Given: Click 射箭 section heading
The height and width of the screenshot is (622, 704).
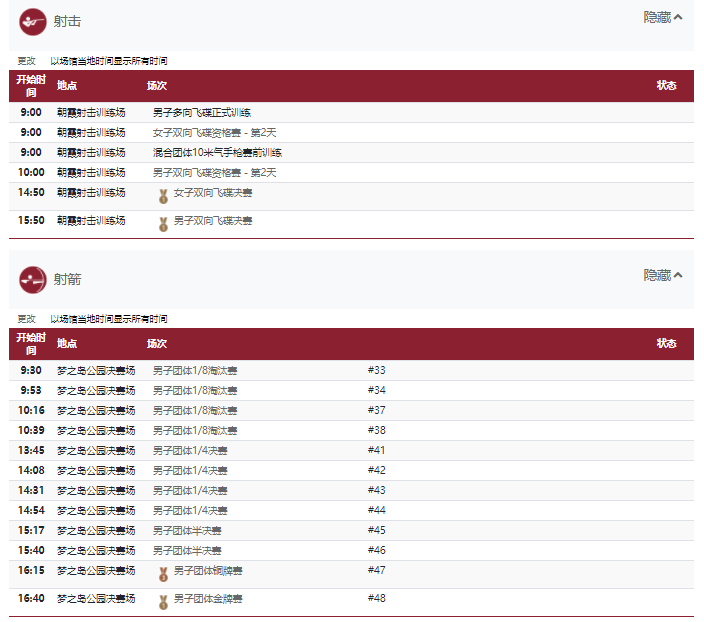Looking at the screenshot, I should pos(67,280).
